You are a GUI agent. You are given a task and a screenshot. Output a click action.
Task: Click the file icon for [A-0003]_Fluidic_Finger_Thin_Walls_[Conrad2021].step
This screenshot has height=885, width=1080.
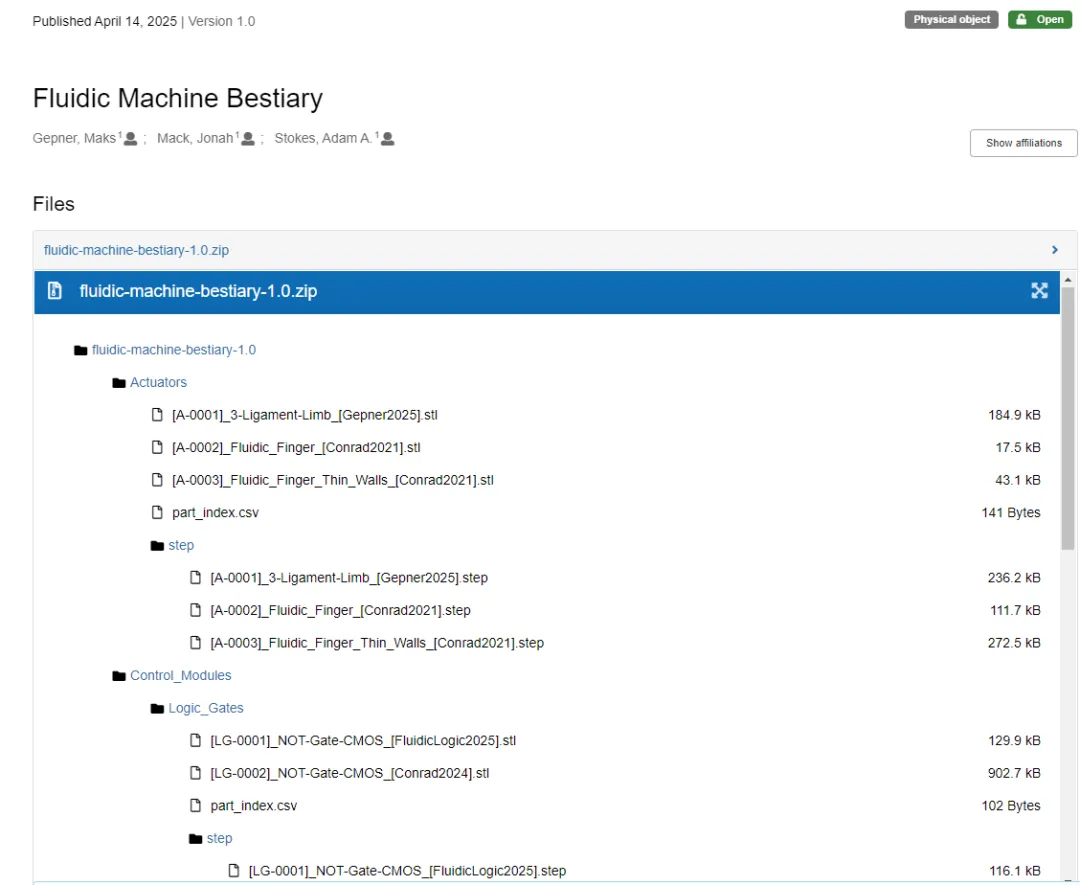click(x=196, y=643)
